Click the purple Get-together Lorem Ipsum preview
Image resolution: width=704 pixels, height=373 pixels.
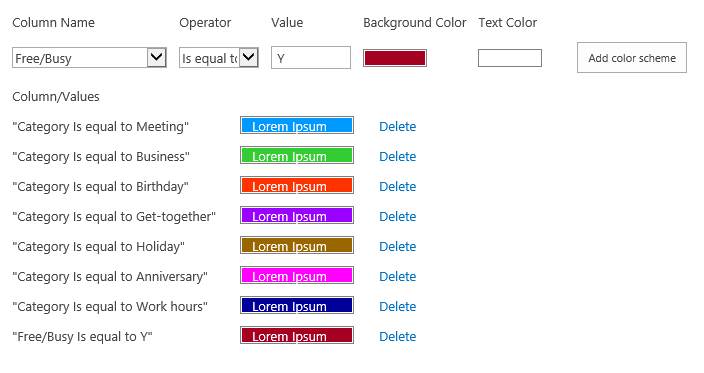[x=297, y=215]
